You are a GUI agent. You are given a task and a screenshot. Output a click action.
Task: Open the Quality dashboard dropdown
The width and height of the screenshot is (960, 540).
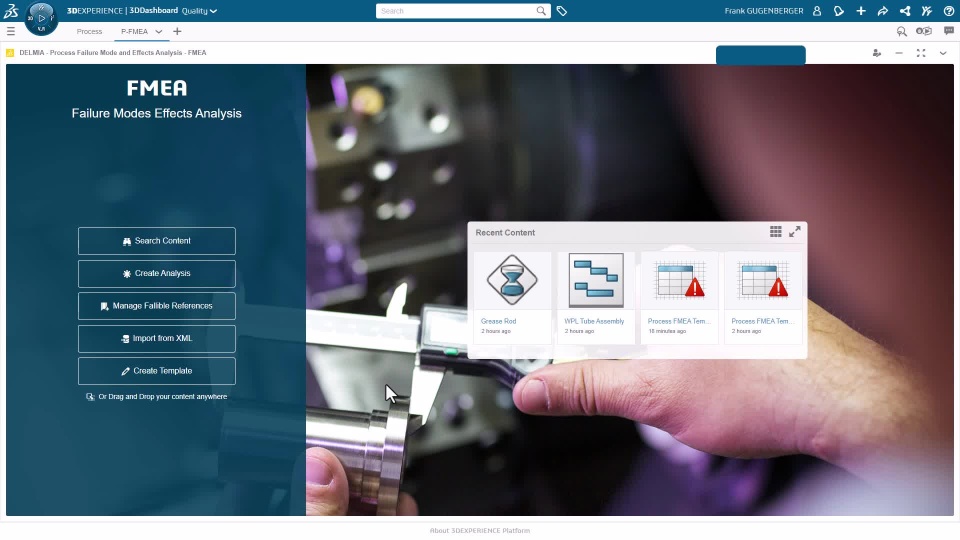pyautogui.click(x=199, y=11)
